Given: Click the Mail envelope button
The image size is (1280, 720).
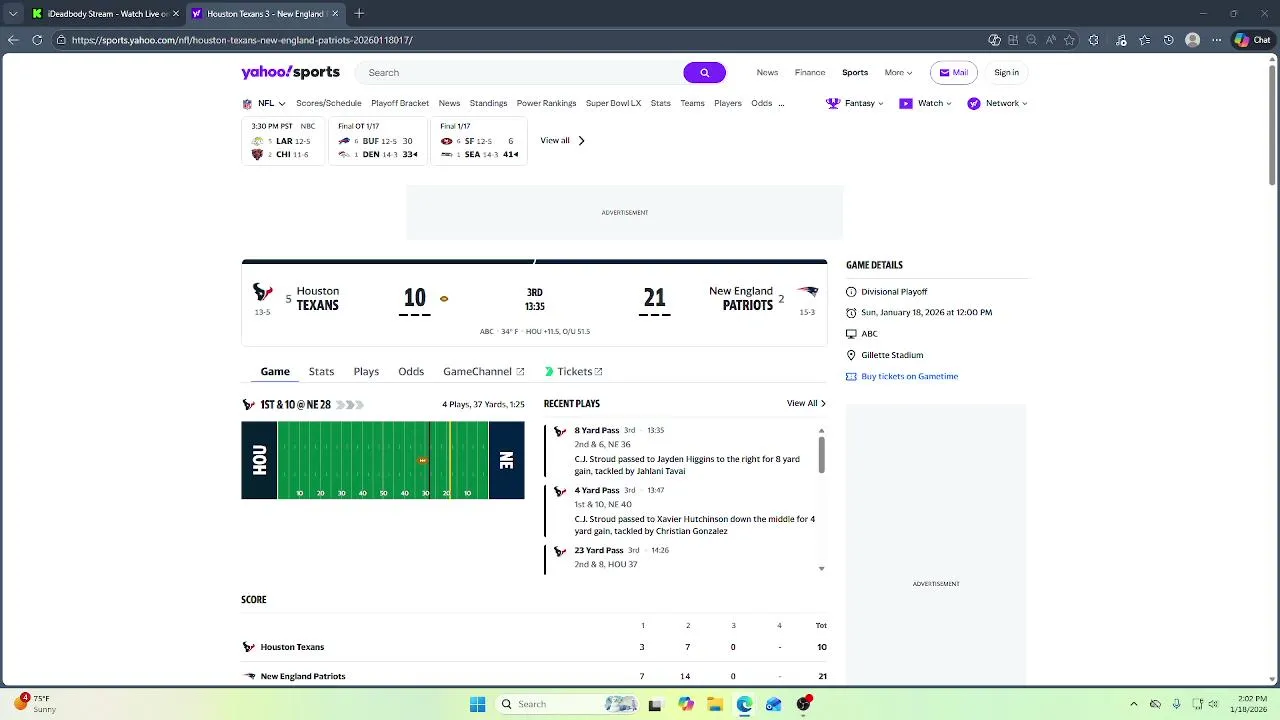Looking at the screenshot, I should tap(953, 72).
